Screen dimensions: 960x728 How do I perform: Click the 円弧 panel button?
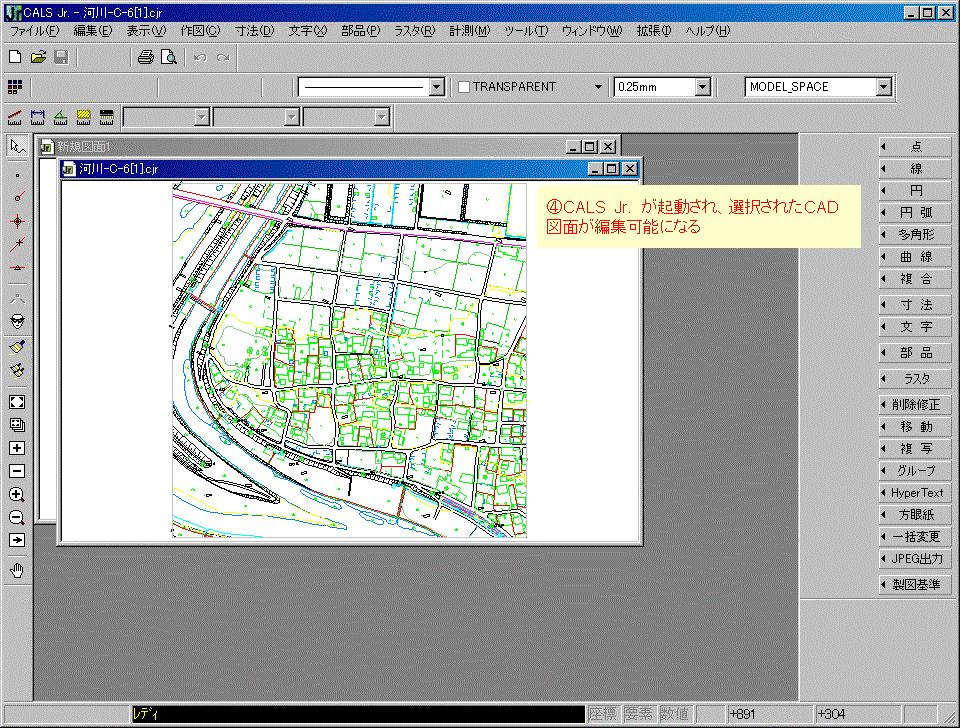915,213
